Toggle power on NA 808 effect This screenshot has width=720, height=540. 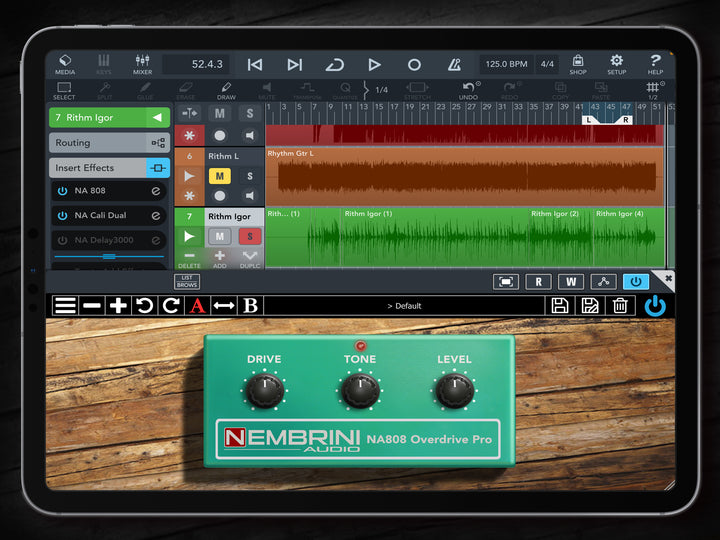point(62,190)
